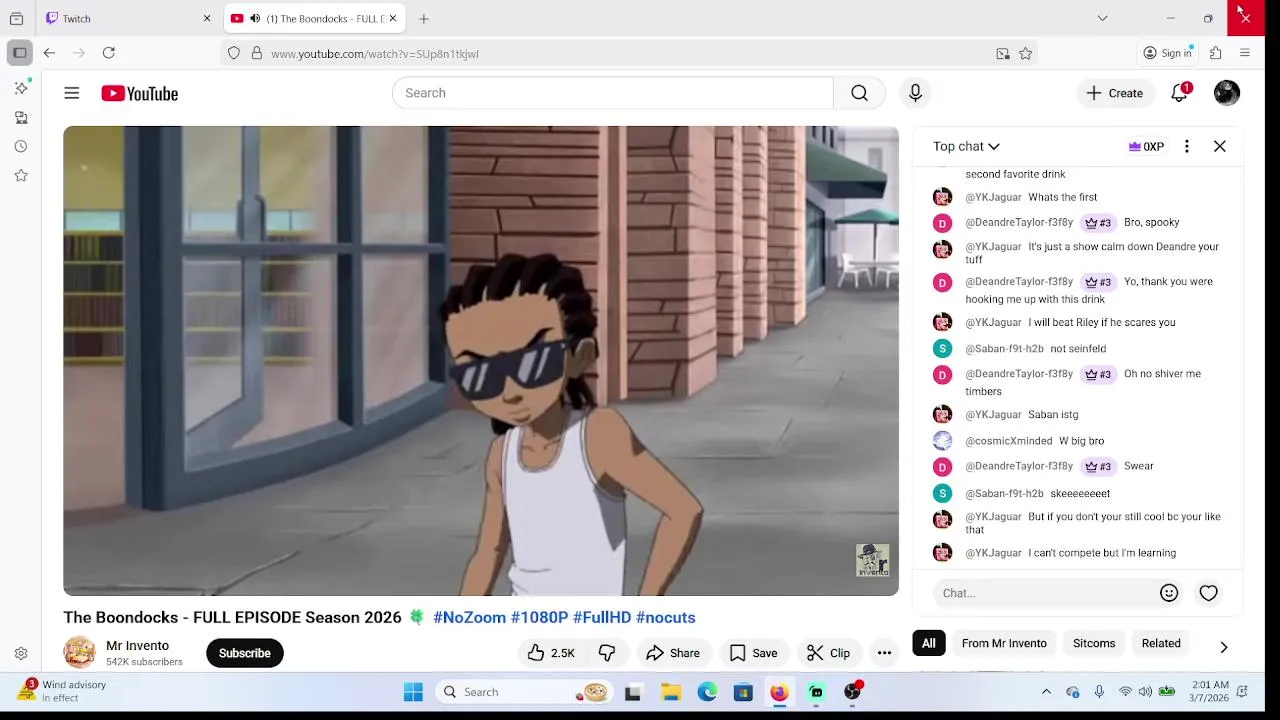This screenshot has height=720, width=1280.
Task: Bookmark this page with the star
Action: 1026,54
